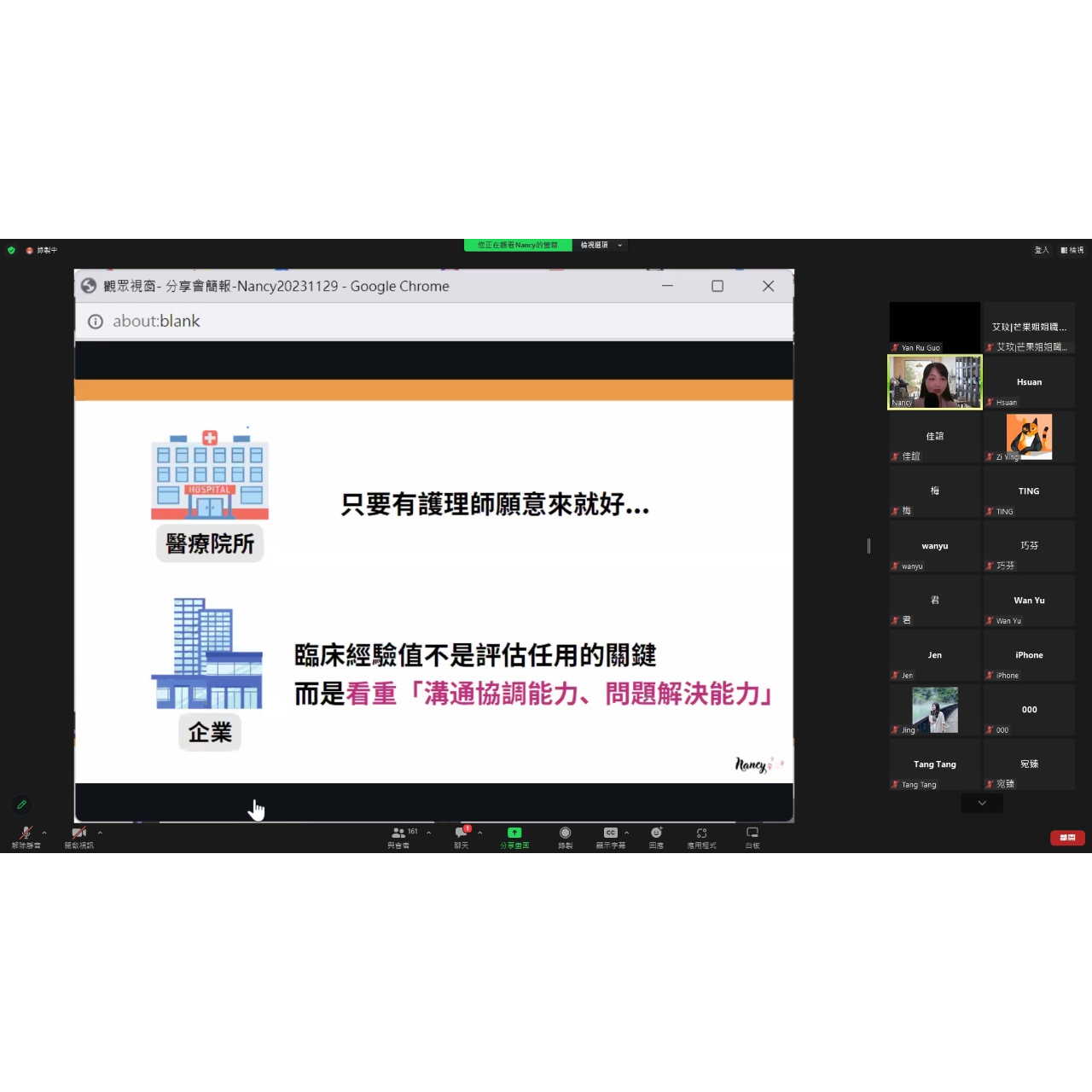Open the Chat panel with unread badge
This screenshot has width=1092, height=1092.
pyautogui.click(x=462, y=837)
